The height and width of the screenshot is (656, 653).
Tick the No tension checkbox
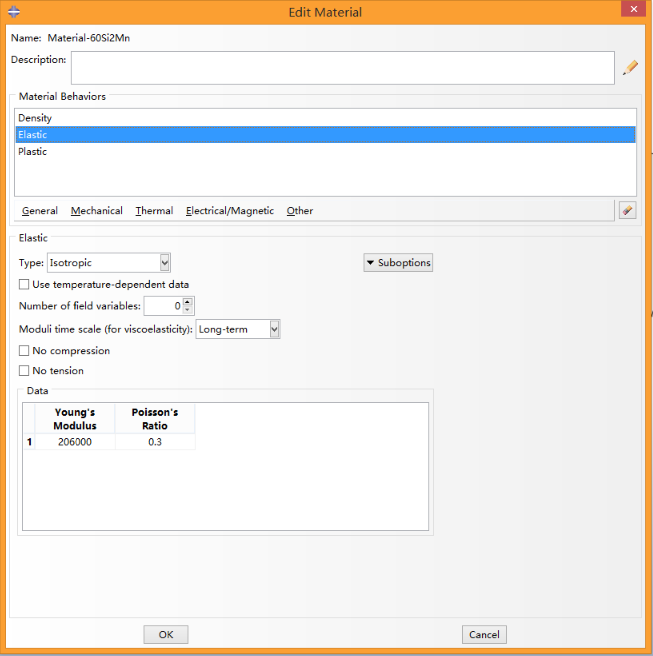tap(24, 371)
